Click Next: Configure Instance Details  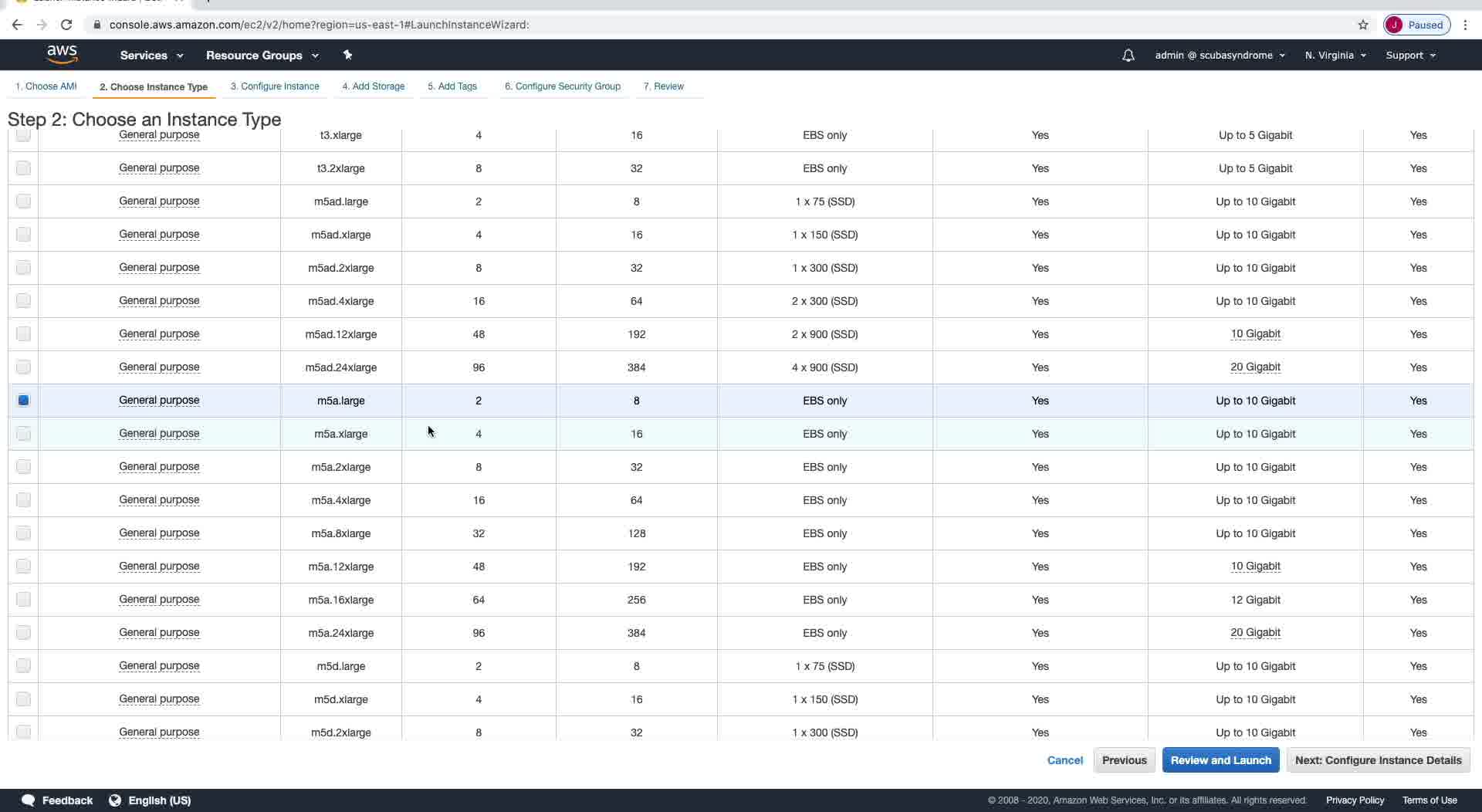tap(1379, 760)
